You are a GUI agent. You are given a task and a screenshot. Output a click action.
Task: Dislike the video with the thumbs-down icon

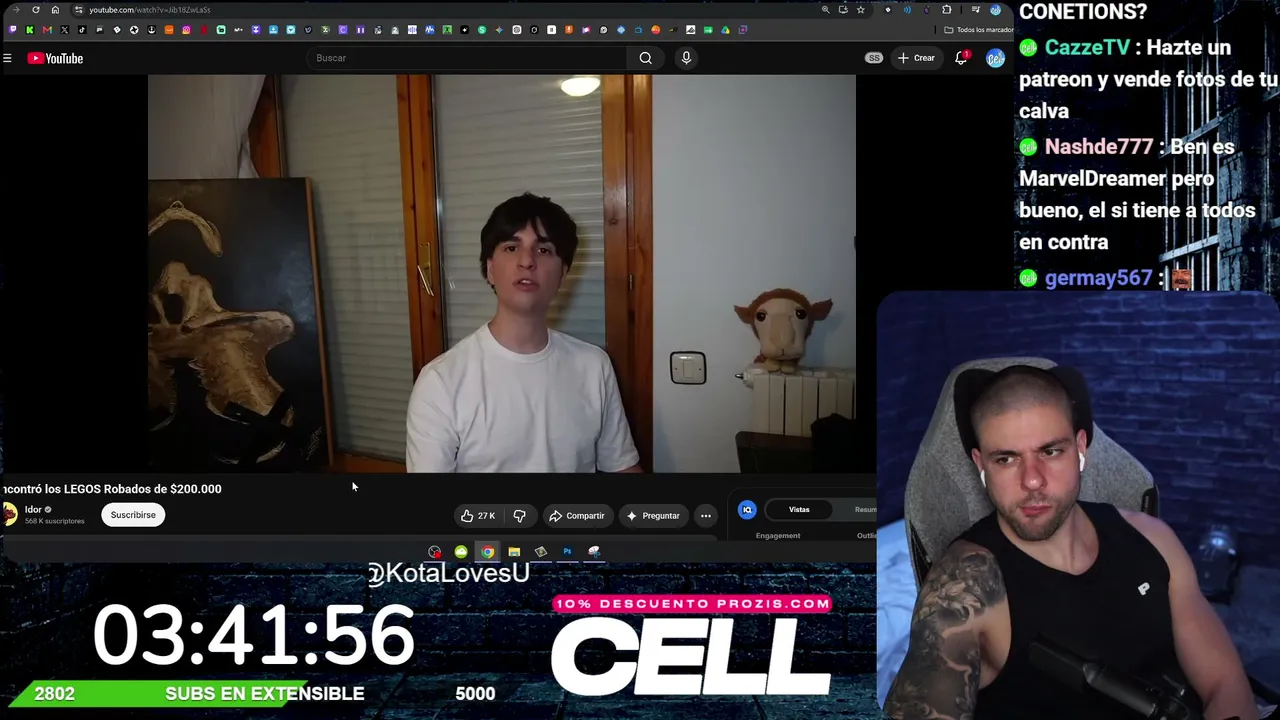click(x=519, y=516)
